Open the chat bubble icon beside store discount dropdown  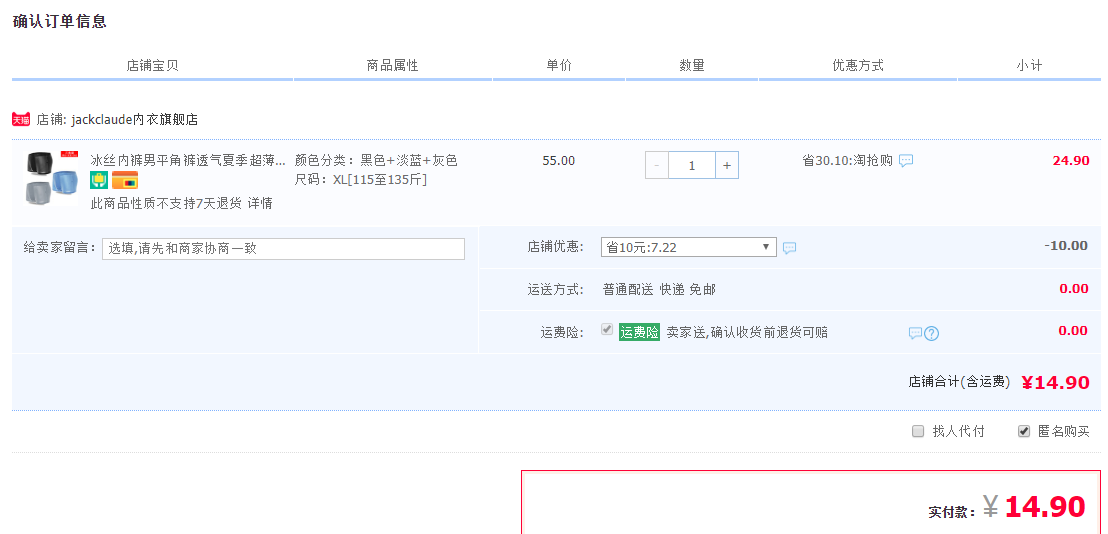point(789,248)
